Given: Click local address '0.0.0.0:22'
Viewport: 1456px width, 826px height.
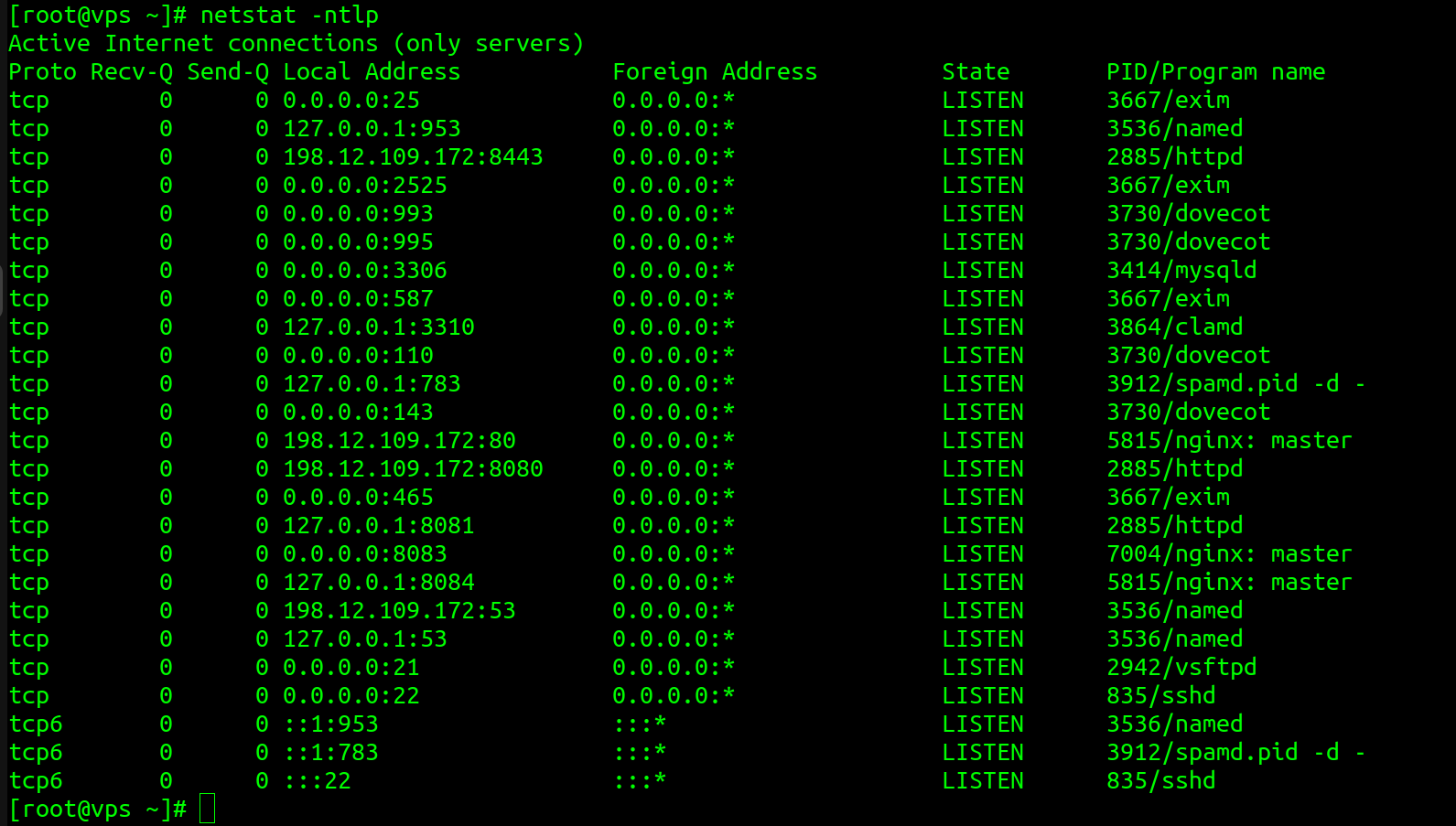Looking at the screenshot, I should coord(351,696).
